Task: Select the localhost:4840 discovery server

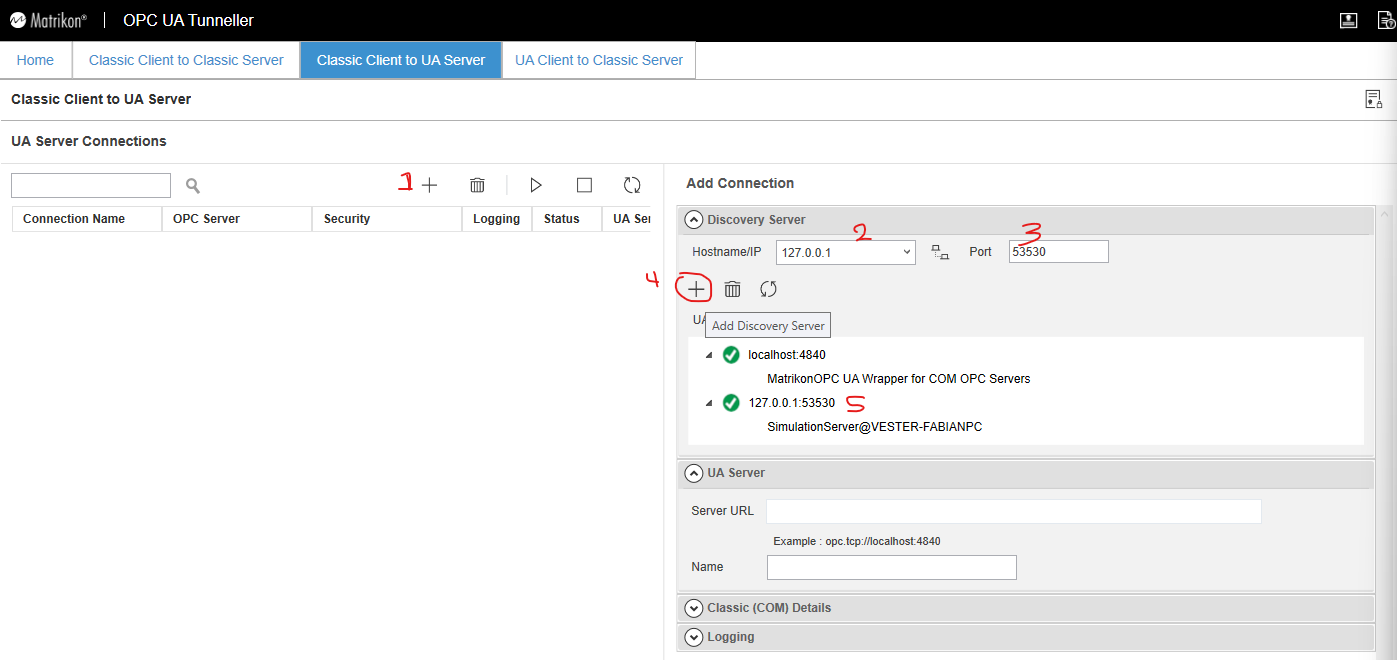Action: [x=787, y=355]
